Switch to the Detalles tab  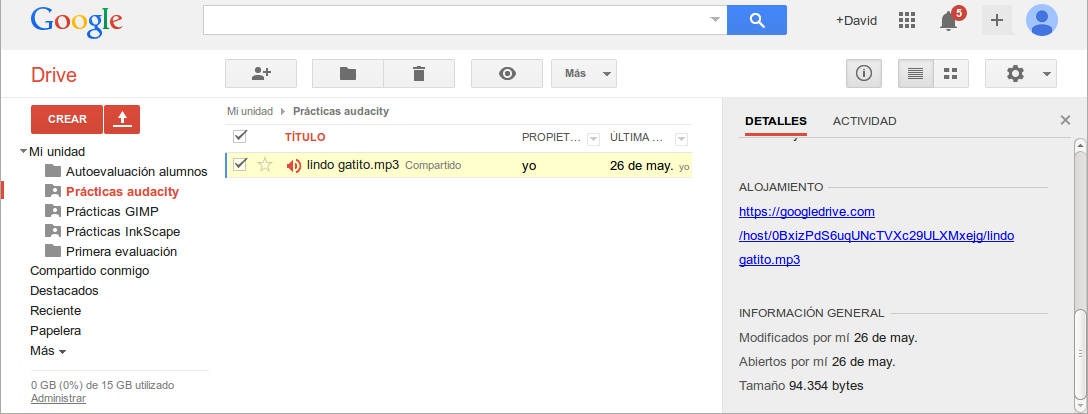tap(776, 121)
